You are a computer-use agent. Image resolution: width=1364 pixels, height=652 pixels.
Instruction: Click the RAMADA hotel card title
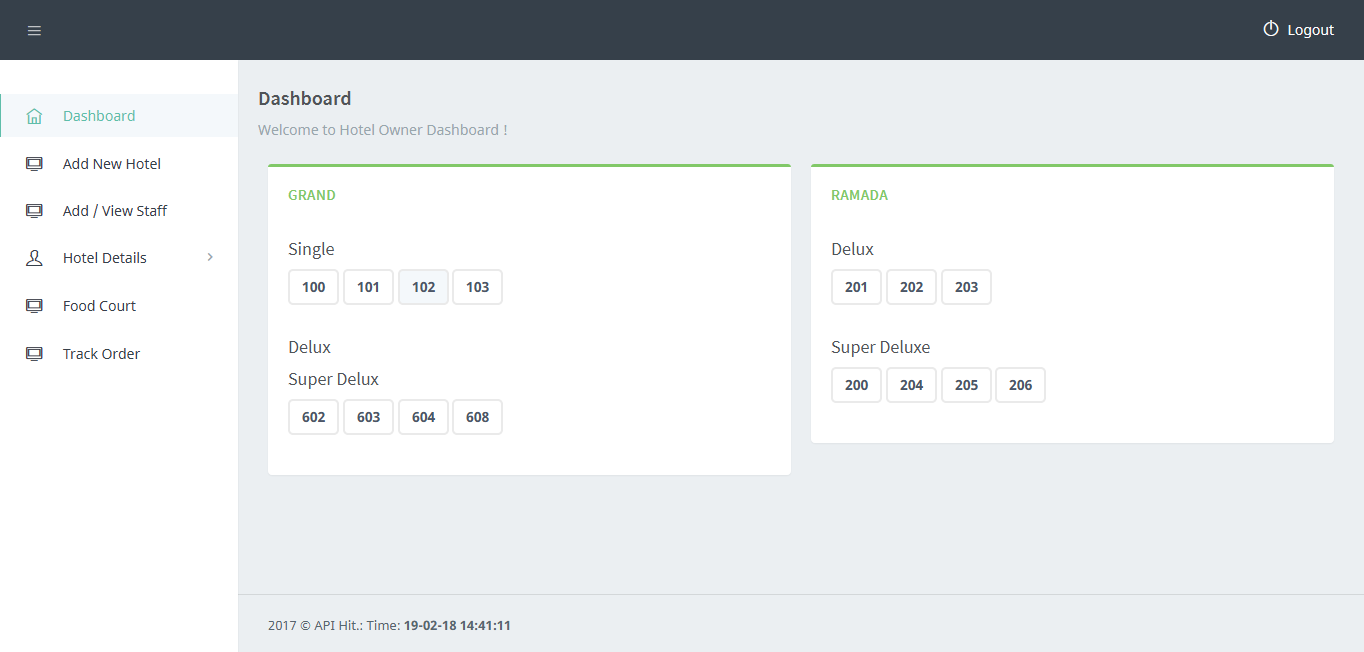[859, 195]
